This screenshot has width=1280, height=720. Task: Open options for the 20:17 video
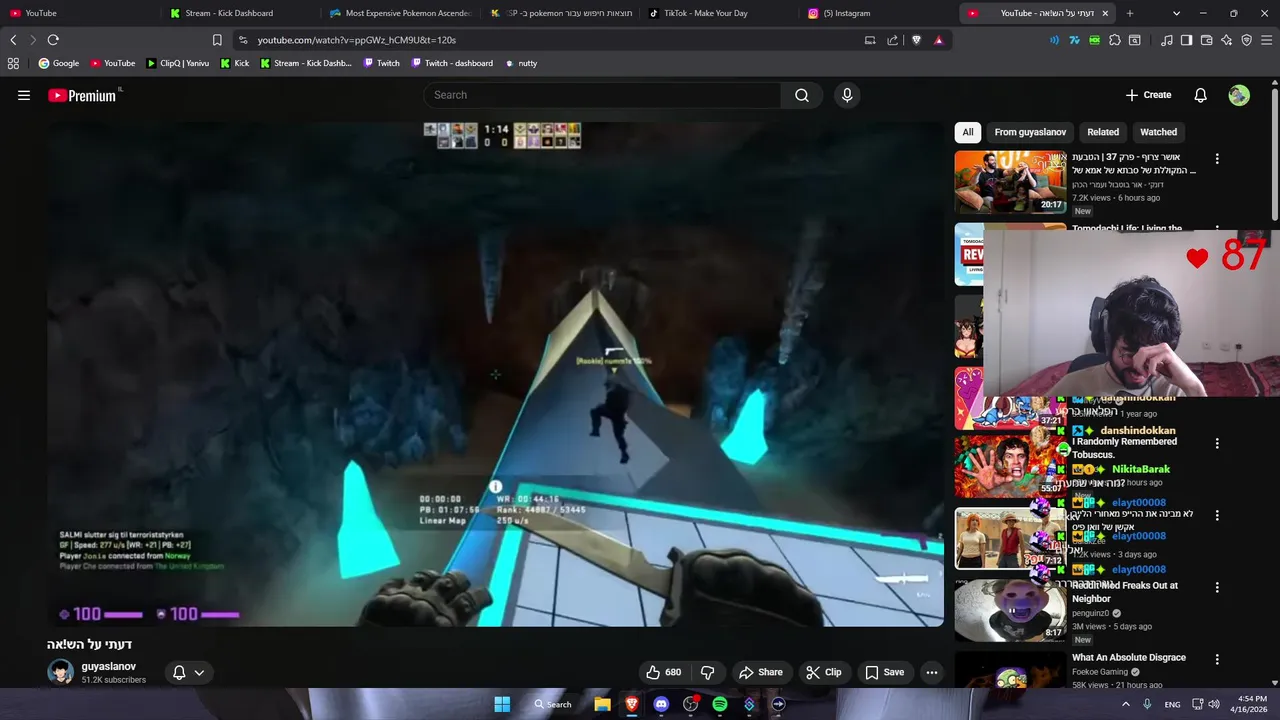click(1217, 159)
